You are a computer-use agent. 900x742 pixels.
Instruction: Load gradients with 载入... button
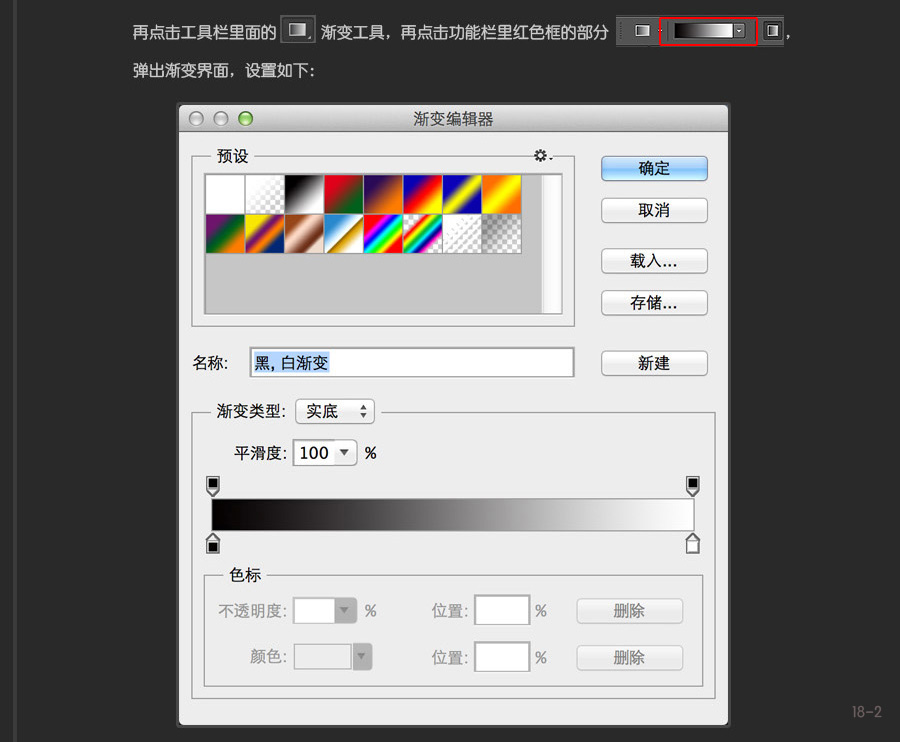(654, 261)
